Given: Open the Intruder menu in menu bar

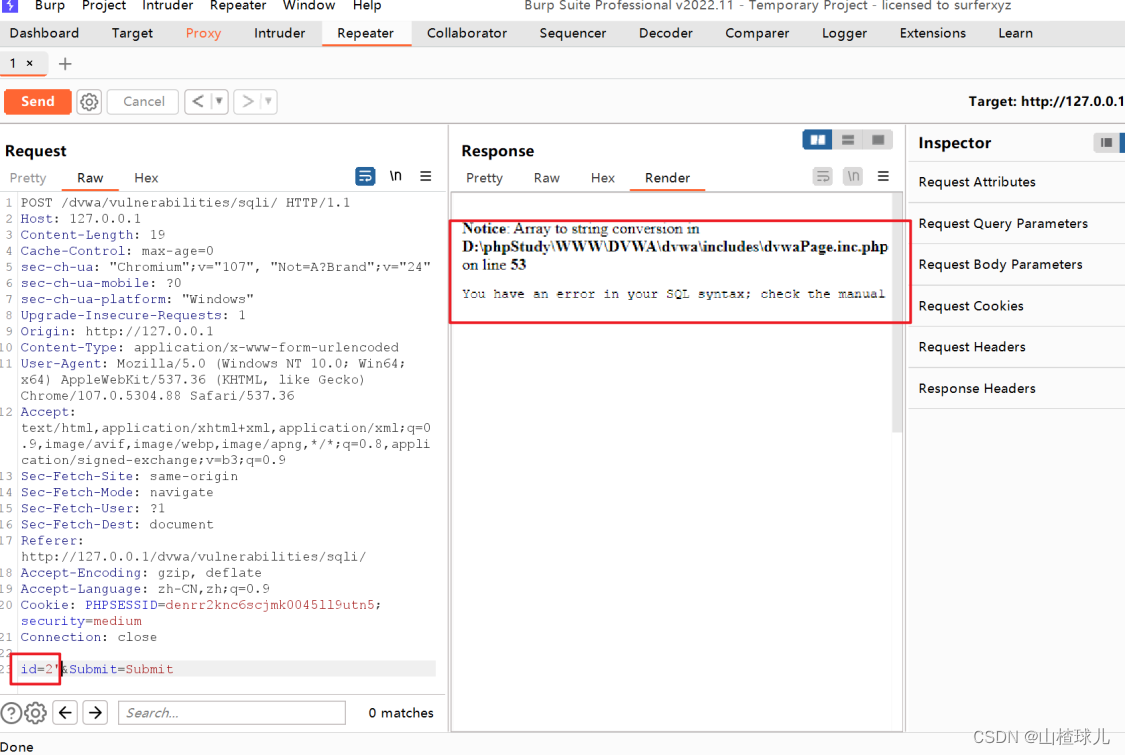Looking at the screenshot, I should tap(168, 6).
